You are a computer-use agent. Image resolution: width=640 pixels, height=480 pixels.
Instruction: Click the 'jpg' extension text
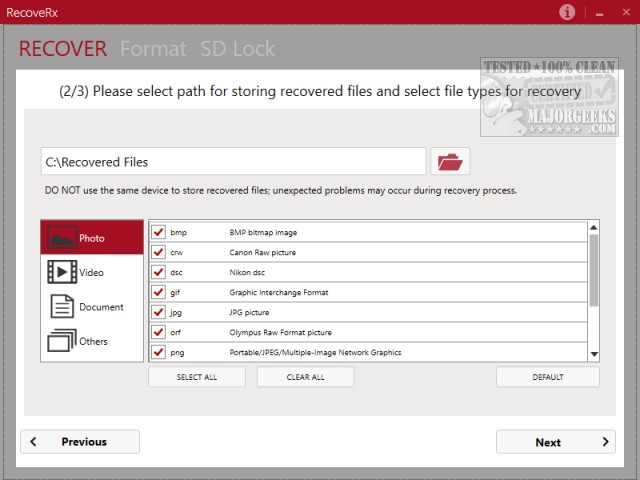tap(176, 312)
